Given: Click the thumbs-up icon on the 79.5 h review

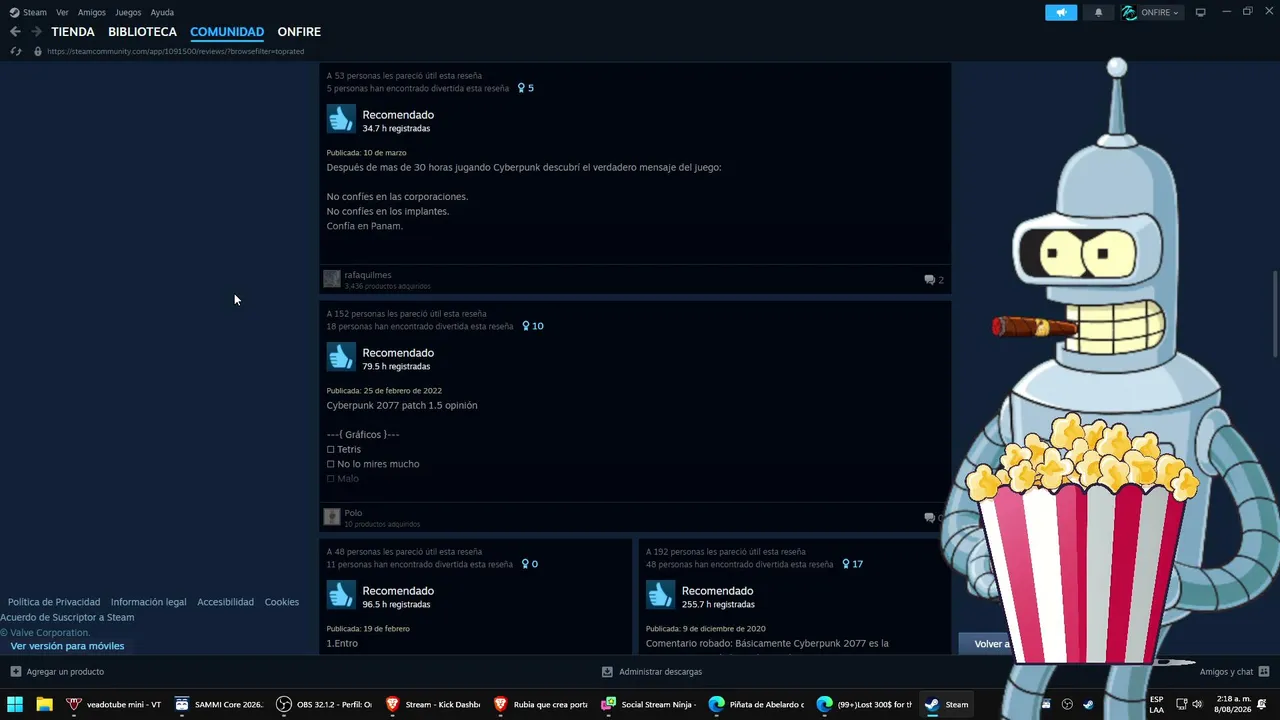Looking at the screenshot, I should pos(341,357).
